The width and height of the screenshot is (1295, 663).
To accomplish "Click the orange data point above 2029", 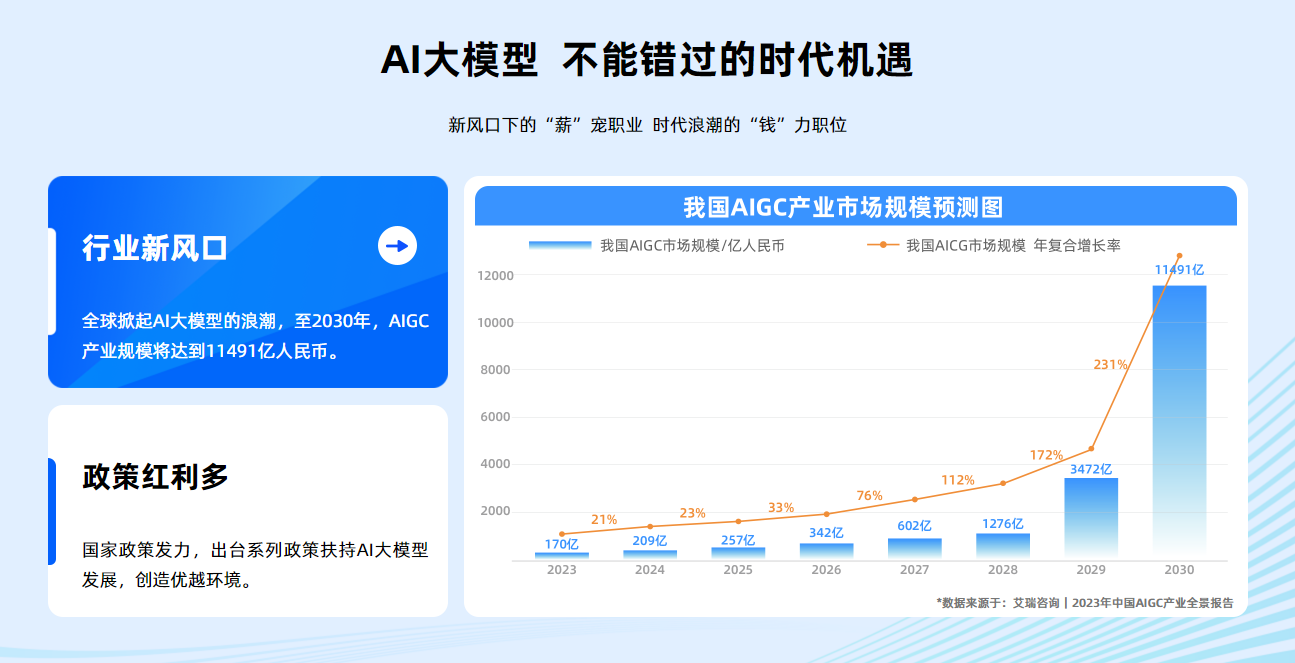I will tap(1091, 448).
